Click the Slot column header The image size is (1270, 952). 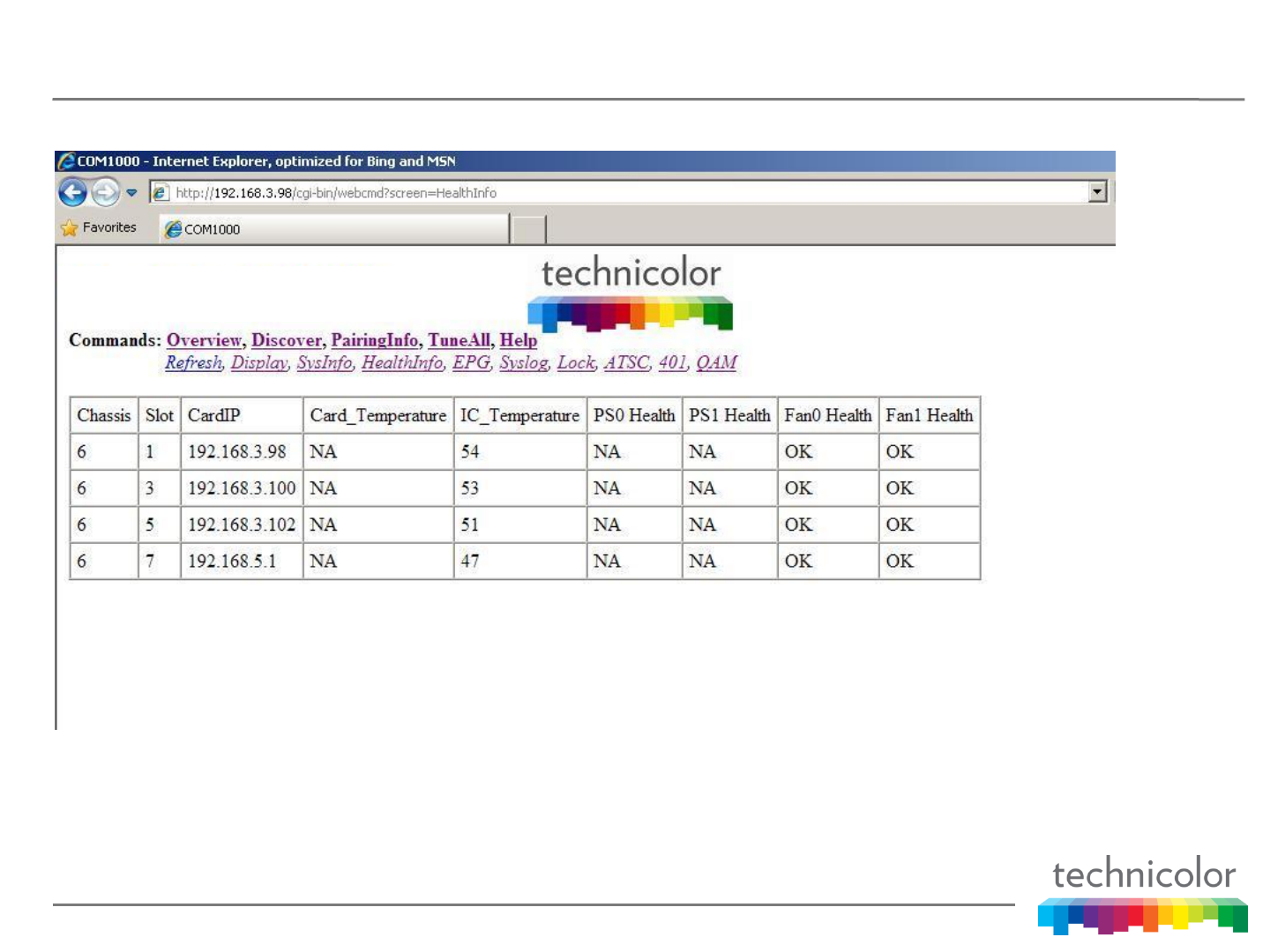pos(160,415)
